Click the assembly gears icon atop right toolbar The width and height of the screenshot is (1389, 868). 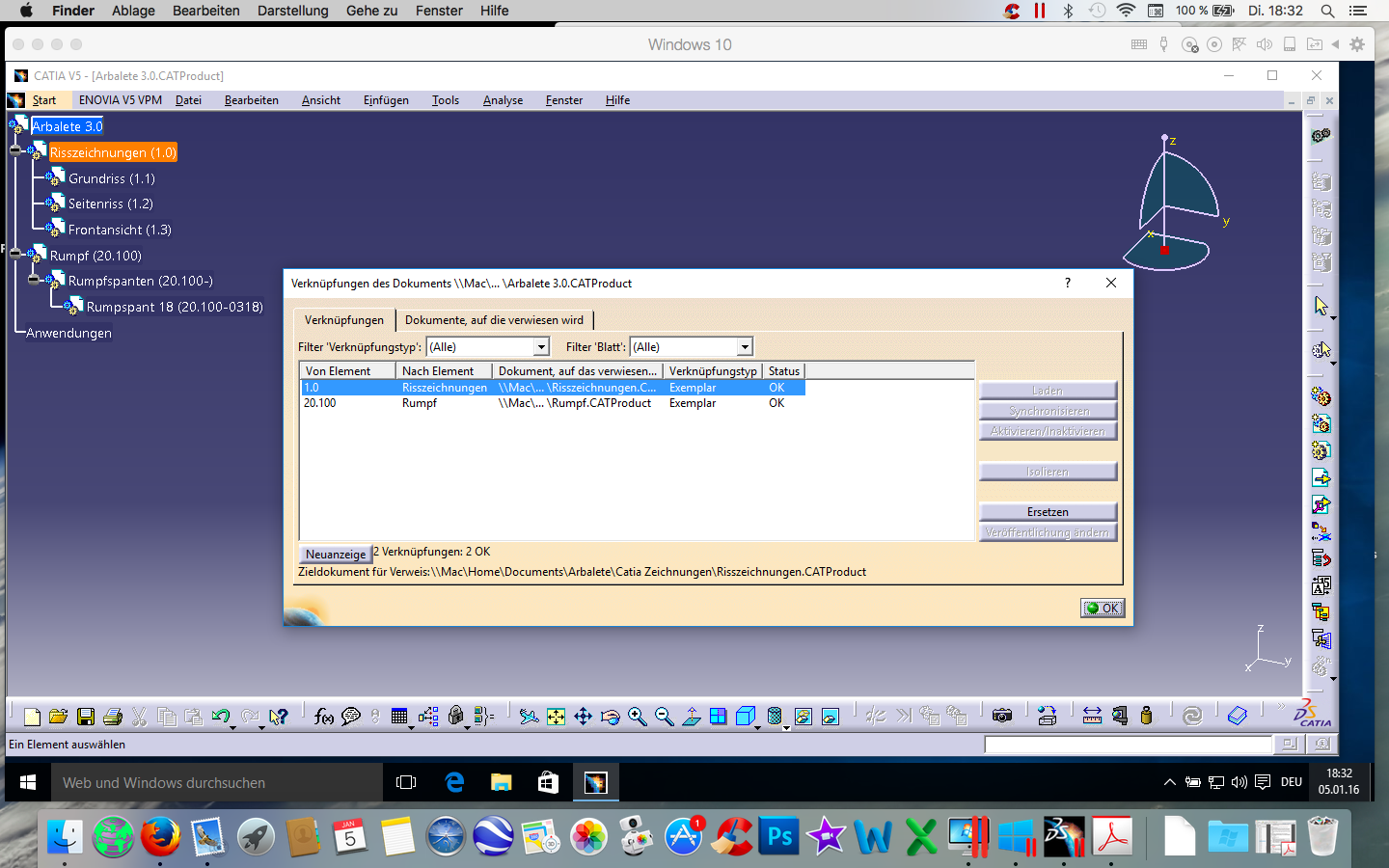point(1321,135)
